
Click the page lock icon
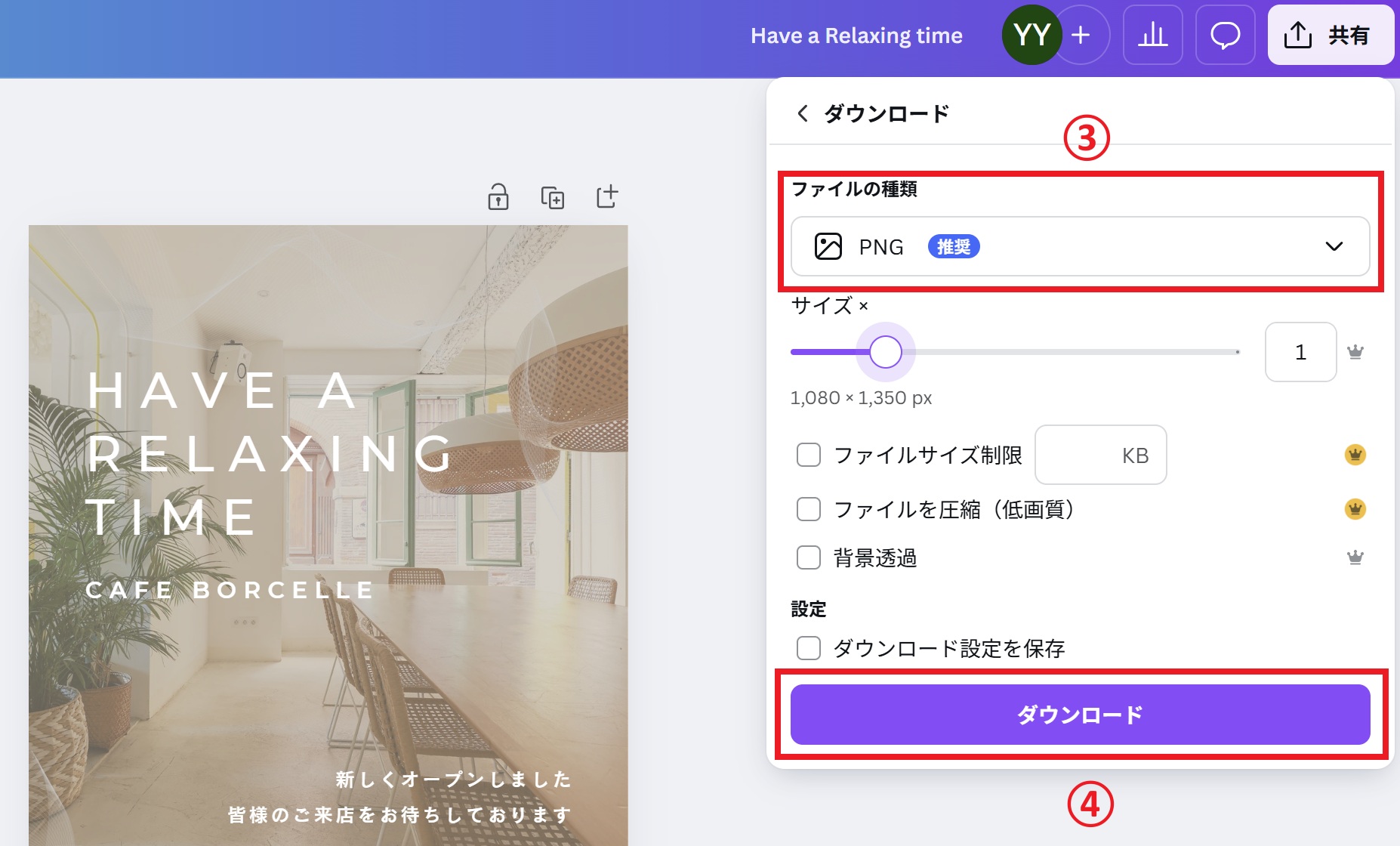498,196
